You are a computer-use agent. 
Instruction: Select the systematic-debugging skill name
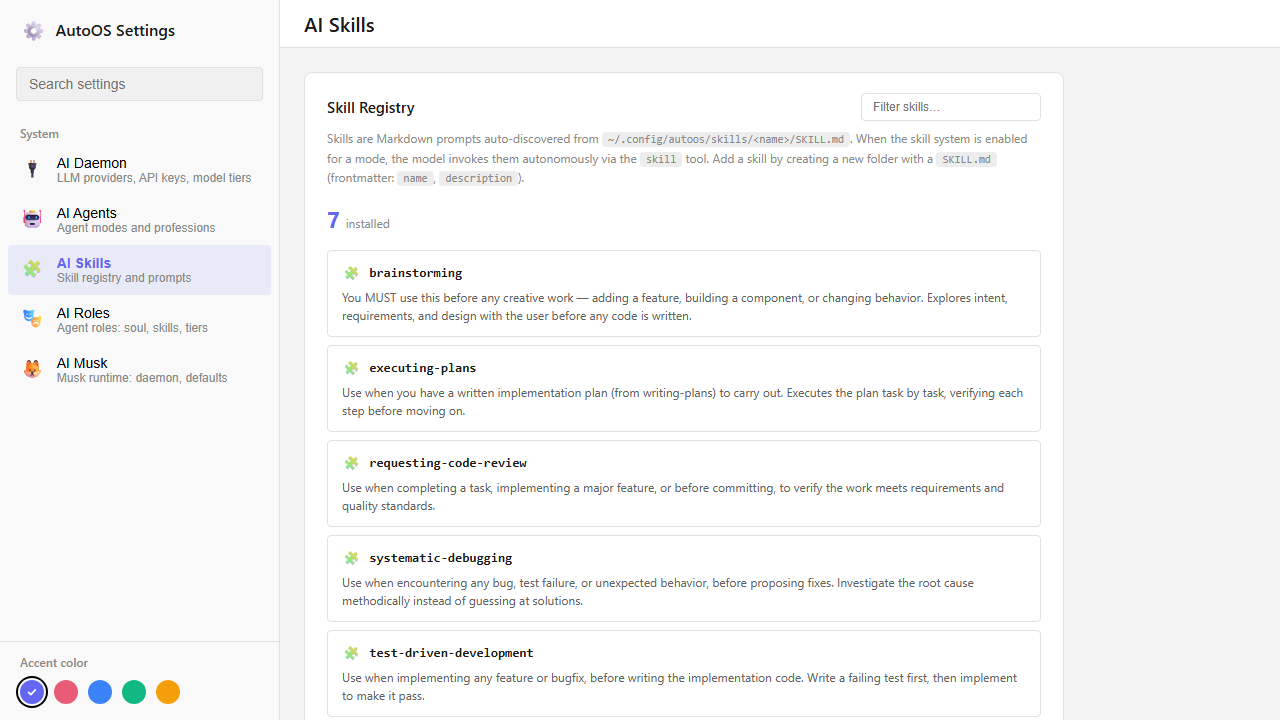440,558
